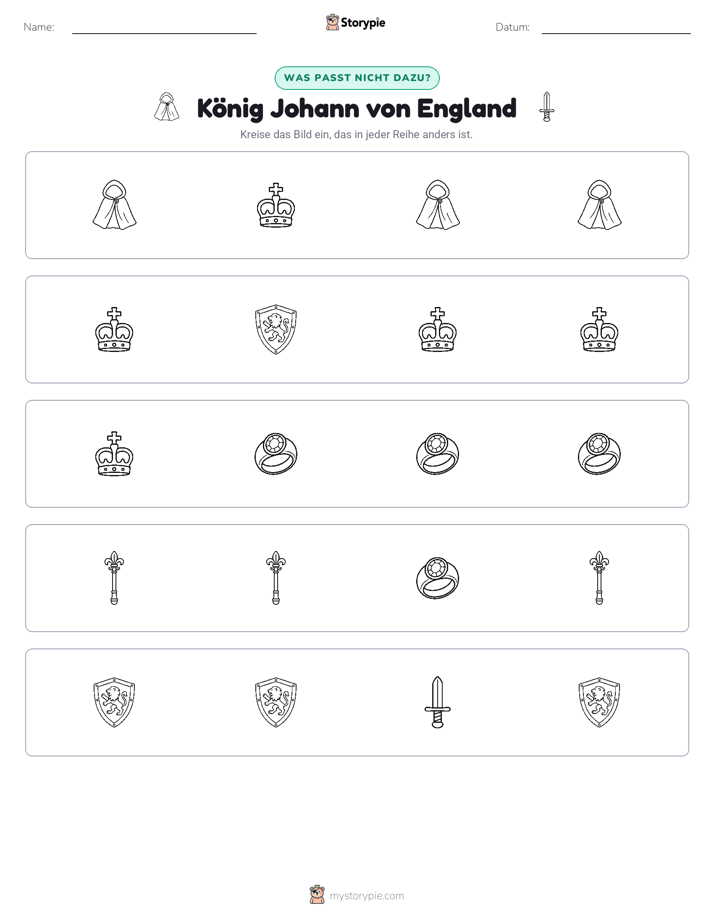The width and height of the screenshot is (714, 924).
Task: Click the last ring in row three
Action: click(599, 454)
